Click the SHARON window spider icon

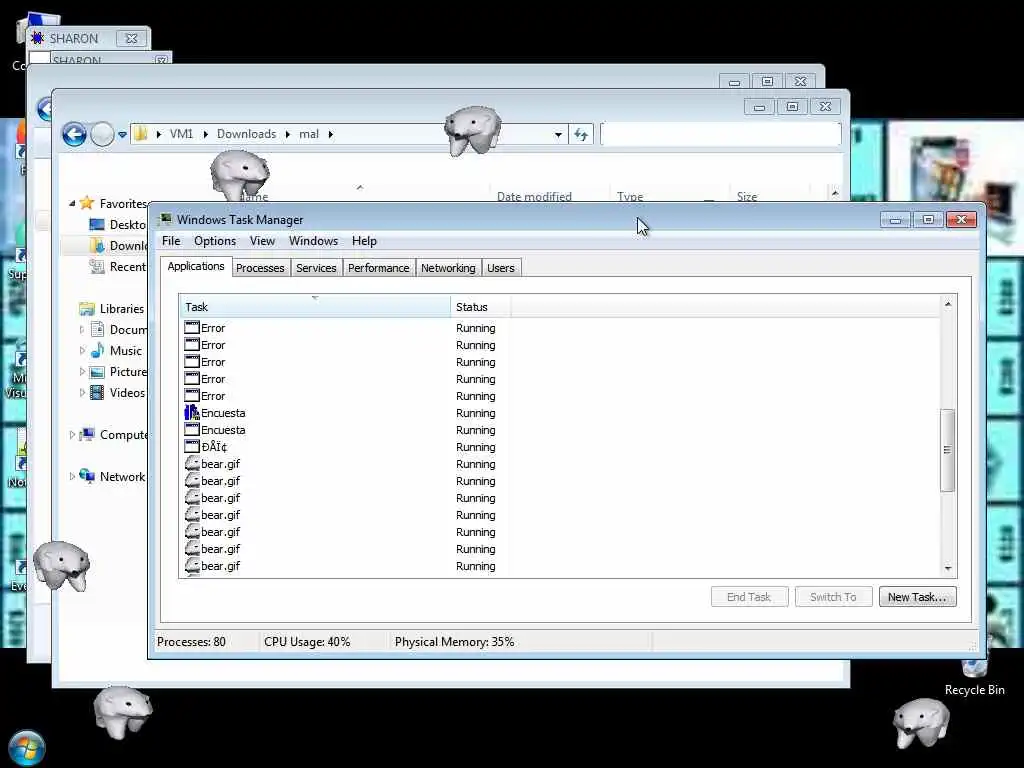tap(38, 38)
